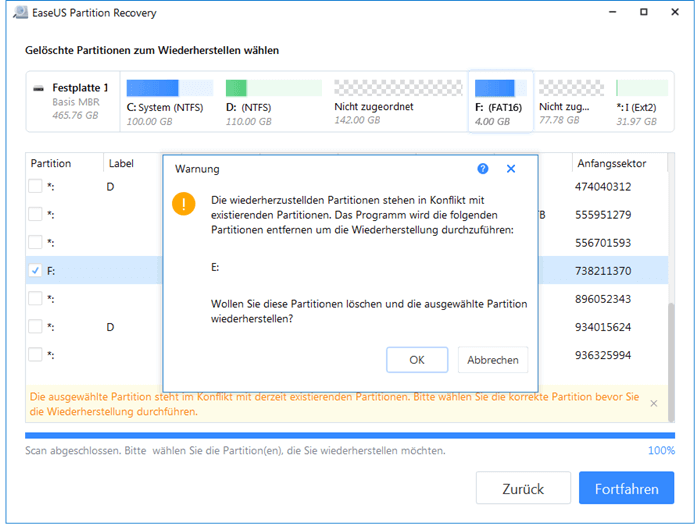Click the partition list vertical scrollbar
Image resolution: width=700 pixels, height=529 pixels.
click(671, 362)
